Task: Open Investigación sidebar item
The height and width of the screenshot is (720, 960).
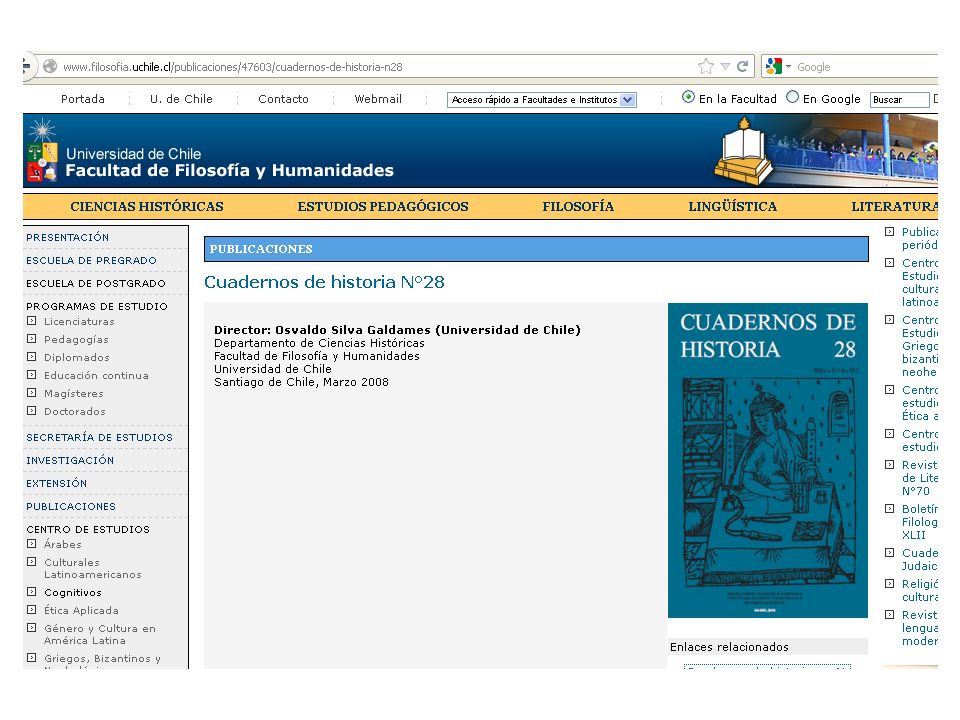Action: pos(70,460)
